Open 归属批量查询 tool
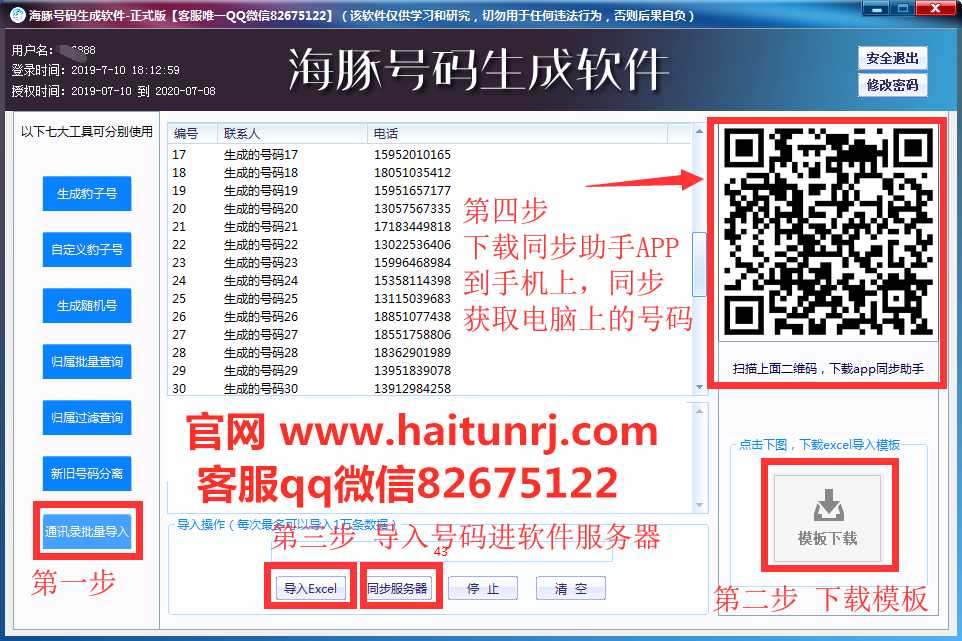Screen dimensions: 962x641 pyautogui.click(x=87, y=361)
